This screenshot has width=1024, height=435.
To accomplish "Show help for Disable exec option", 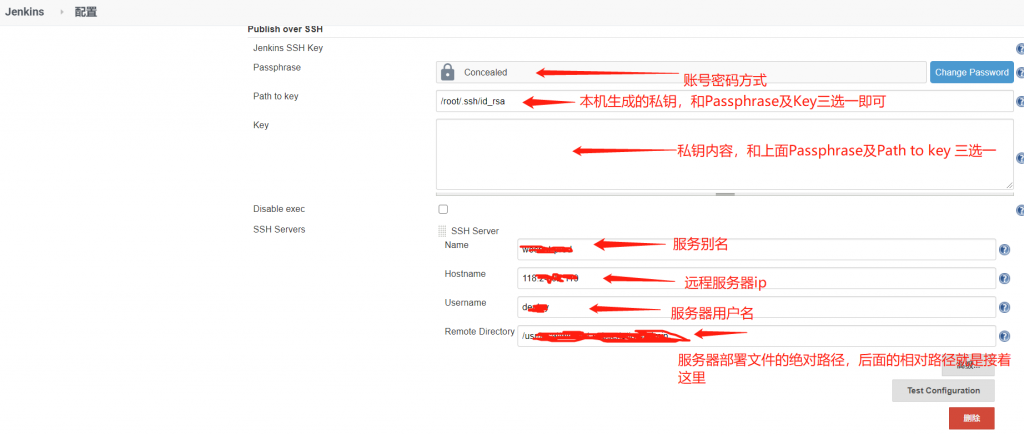I will 1020,210.
